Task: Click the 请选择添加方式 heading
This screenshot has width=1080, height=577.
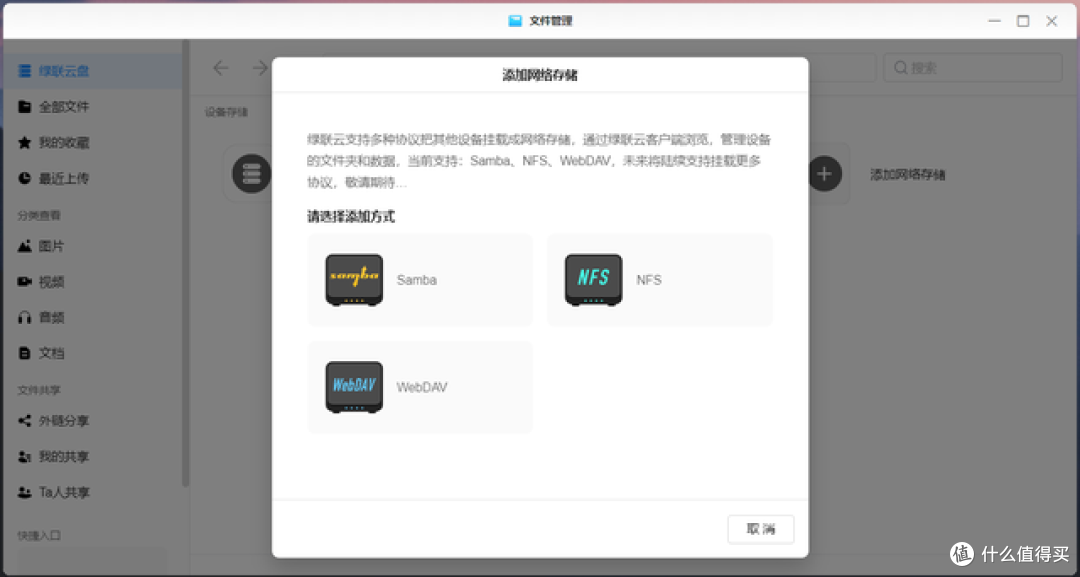Action: tap(351, 216)
